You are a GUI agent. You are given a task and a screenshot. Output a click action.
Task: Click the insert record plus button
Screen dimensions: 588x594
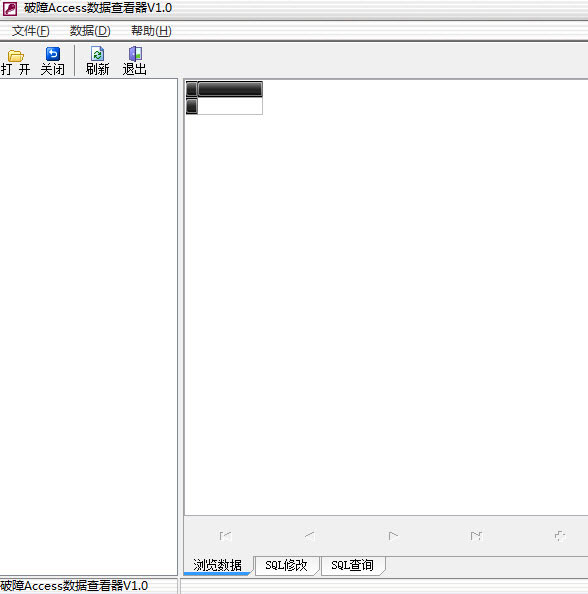pyautogui.click(x=560, y=536)
